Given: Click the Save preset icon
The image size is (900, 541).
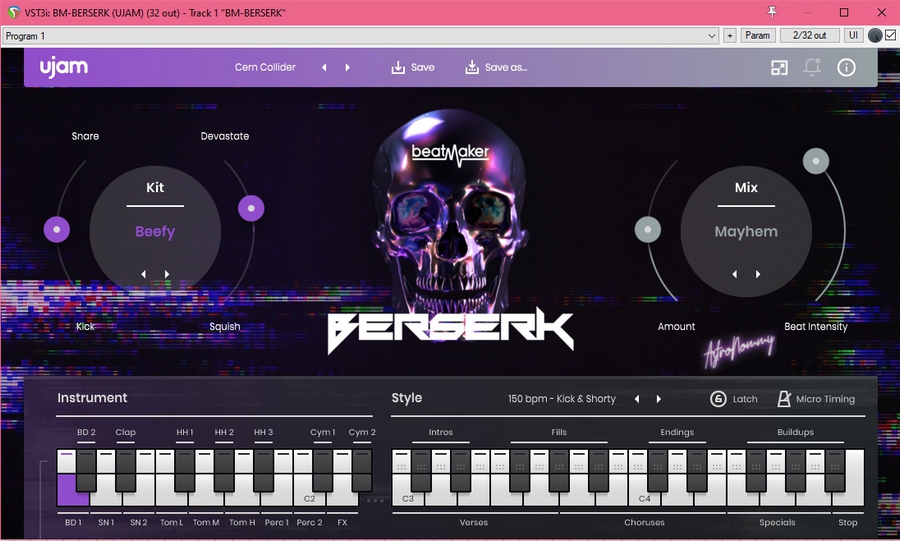Looking at the screenshot, I should tap(398, 67).
